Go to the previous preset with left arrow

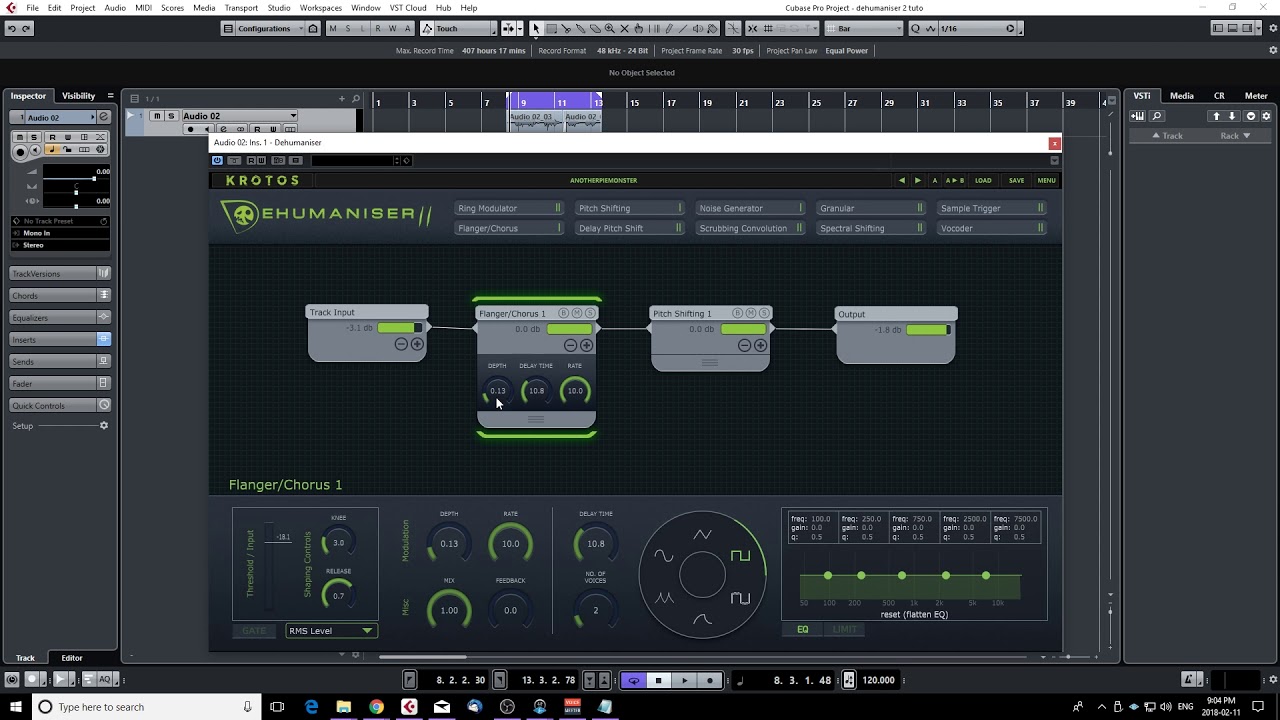[x=901, y=181]
